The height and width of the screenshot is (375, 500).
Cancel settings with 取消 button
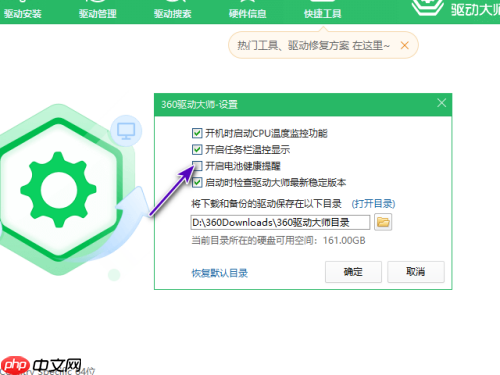[x=416, y=272]
